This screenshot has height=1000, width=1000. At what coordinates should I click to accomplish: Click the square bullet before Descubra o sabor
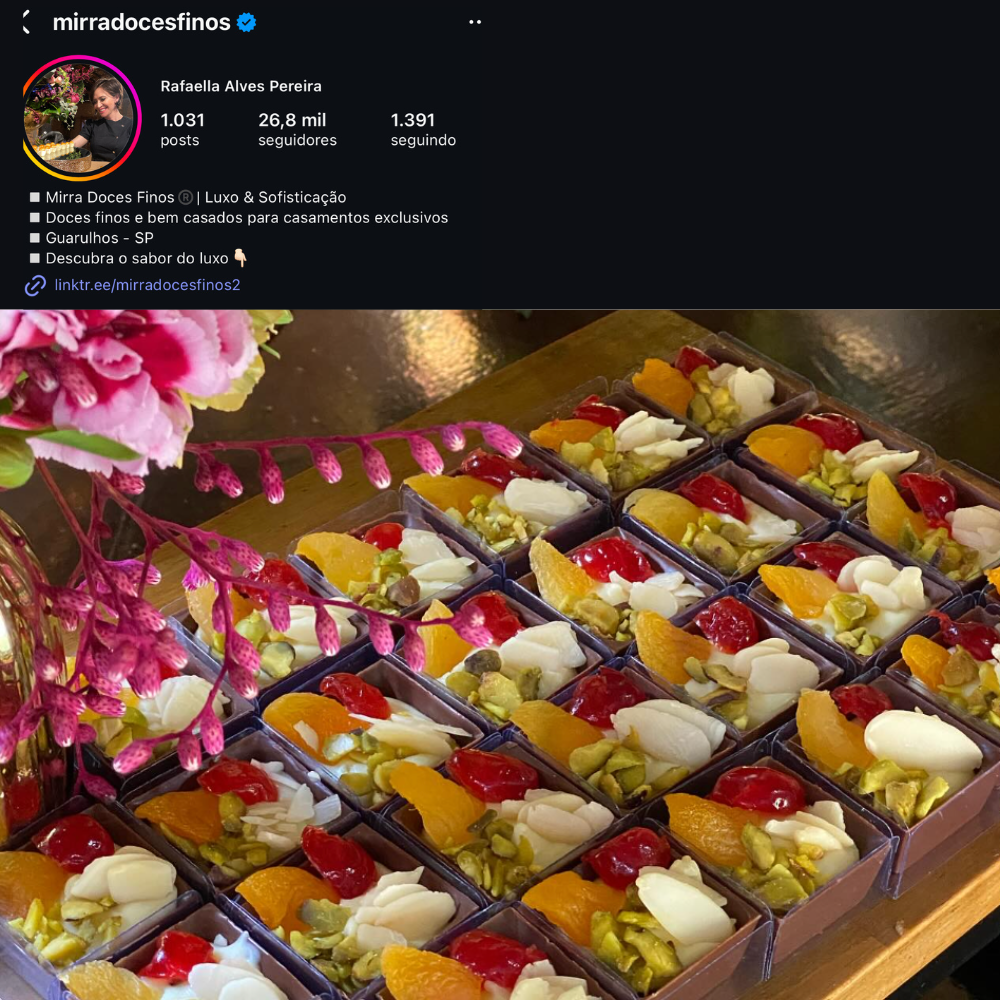[x=35, y=258]
